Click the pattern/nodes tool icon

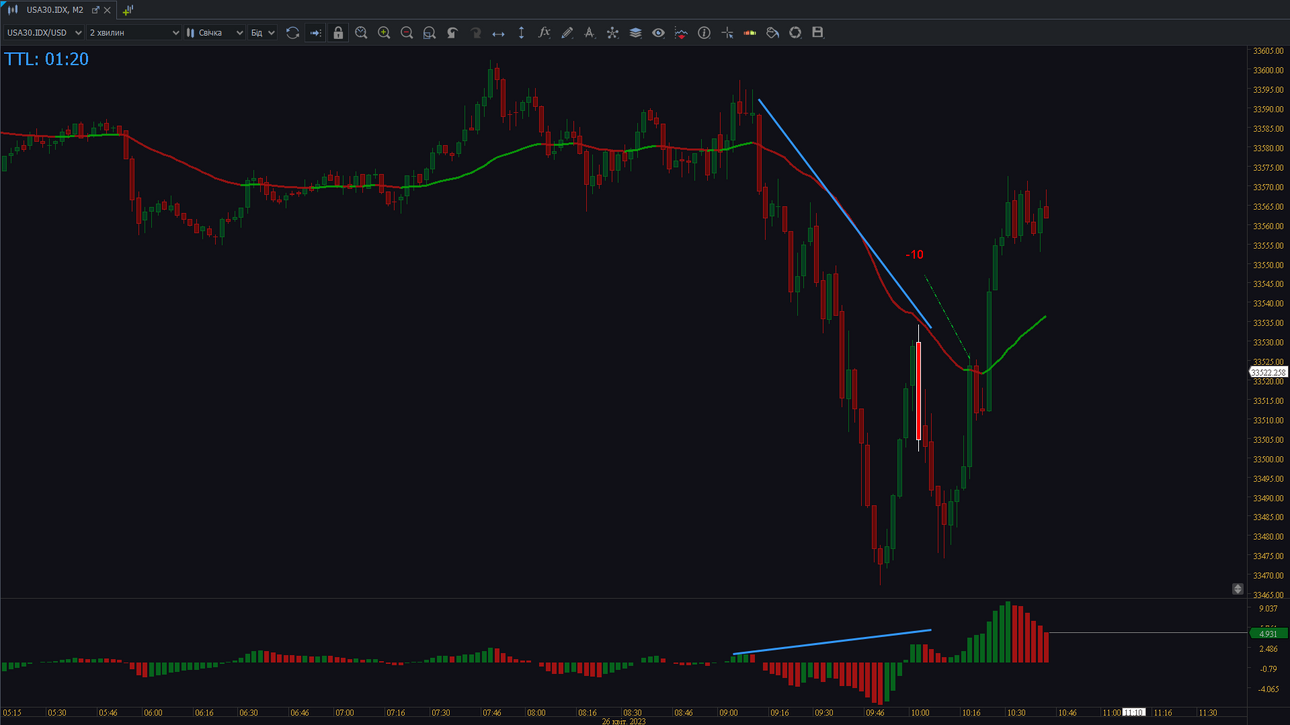612,33
